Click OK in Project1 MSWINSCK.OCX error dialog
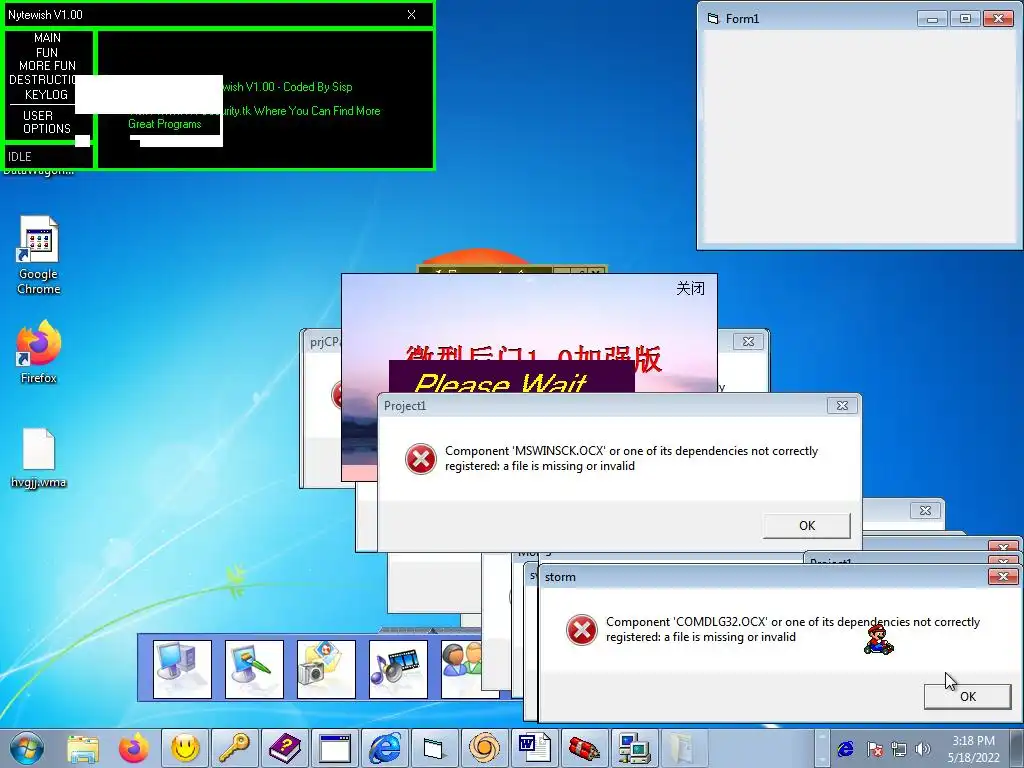The image size is (1024, 768). click(807, 526)
